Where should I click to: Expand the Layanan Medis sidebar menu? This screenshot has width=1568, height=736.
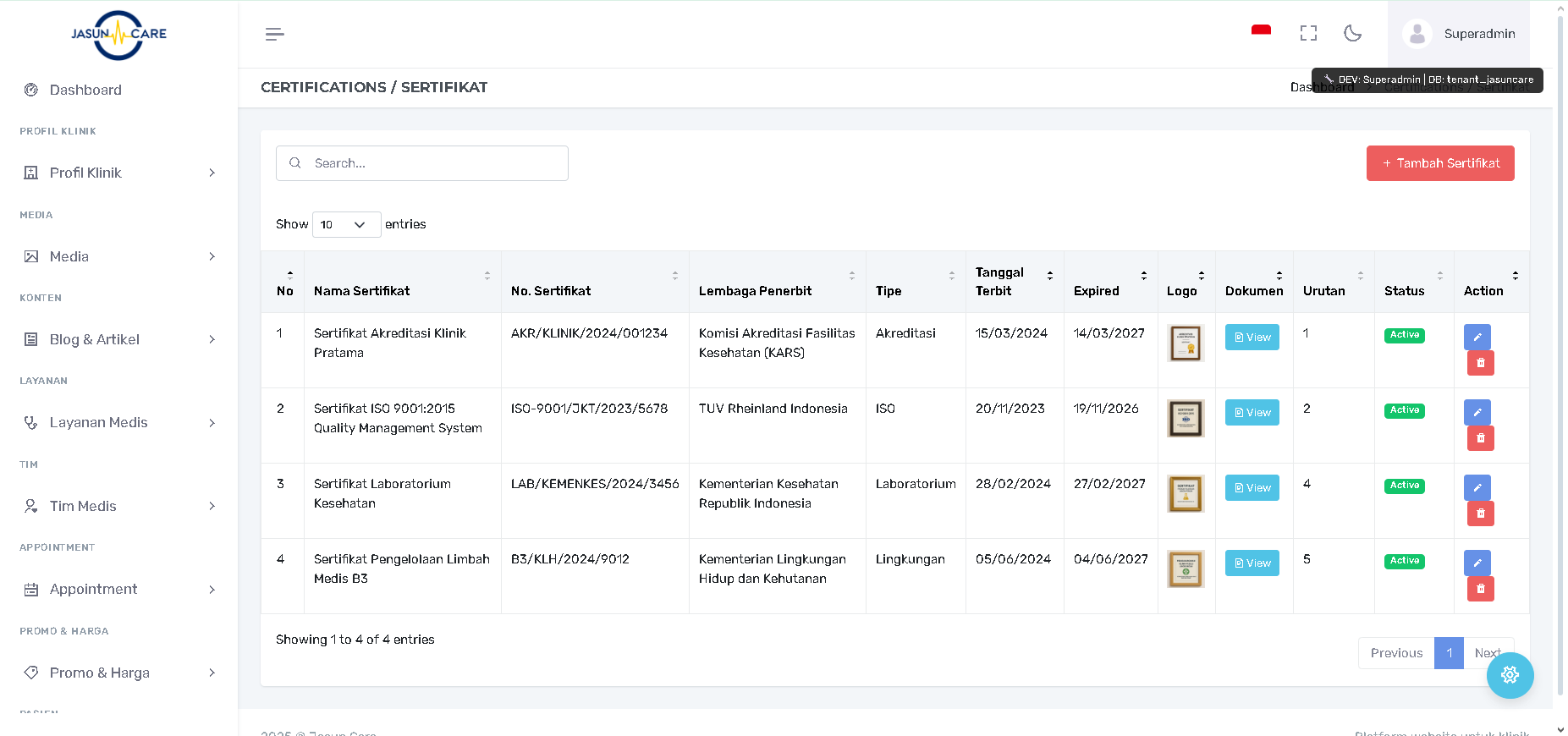click(118, 422)
